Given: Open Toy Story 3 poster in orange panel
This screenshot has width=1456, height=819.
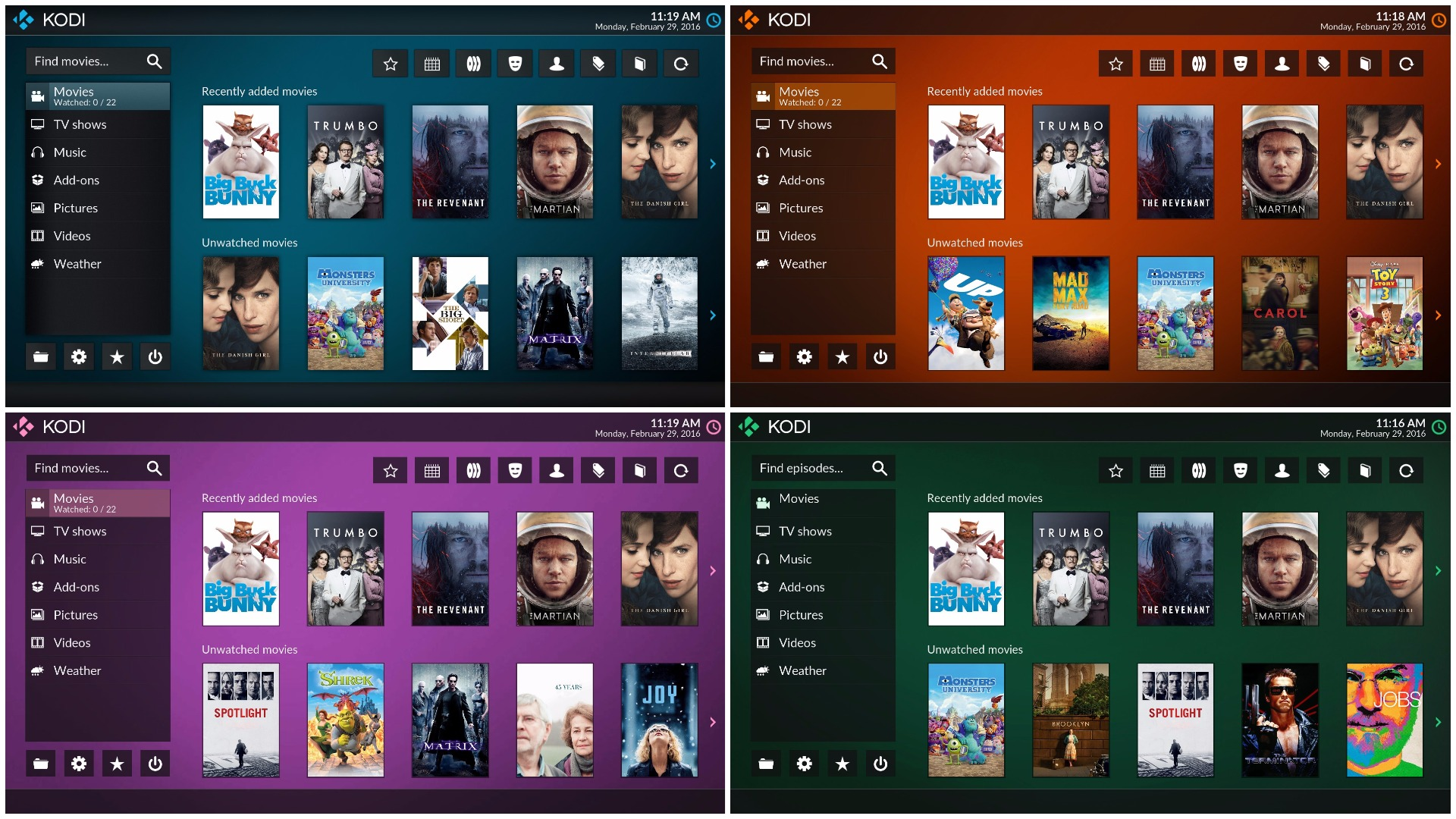Looking at the screenshot, I should click(x=1385, y=313).
